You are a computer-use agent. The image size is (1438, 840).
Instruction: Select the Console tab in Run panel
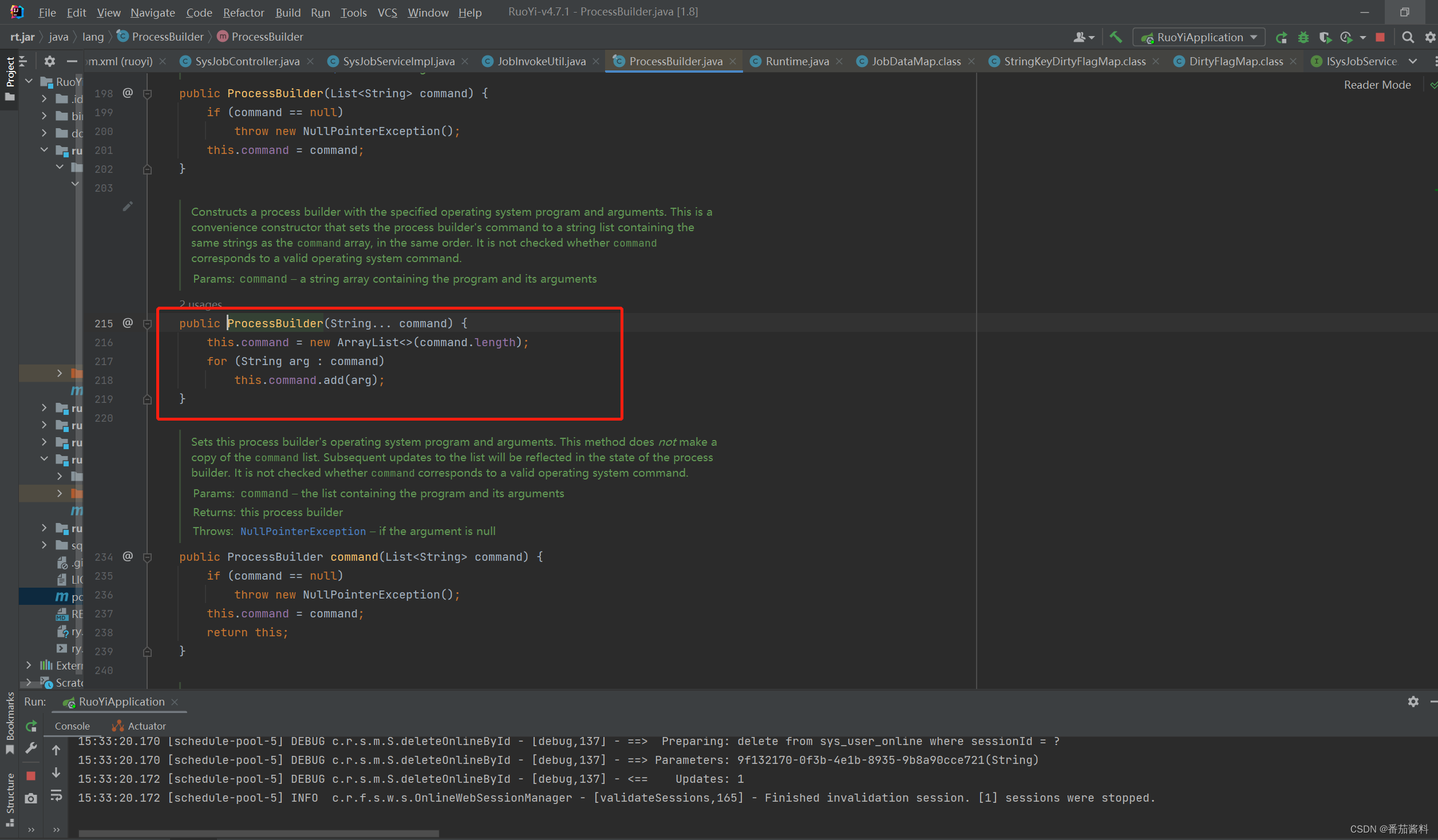pyautogui.click(x=72, y=726)
